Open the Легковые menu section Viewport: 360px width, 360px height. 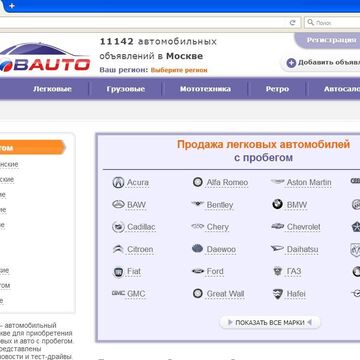(x=52, y=89)
